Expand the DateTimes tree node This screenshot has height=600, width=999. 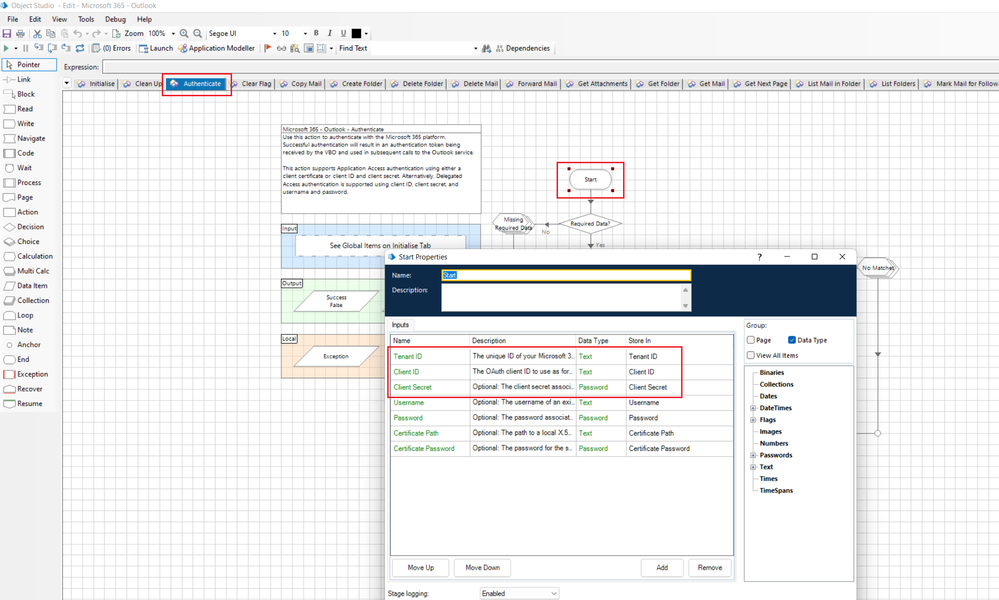(x=752, y=408)
